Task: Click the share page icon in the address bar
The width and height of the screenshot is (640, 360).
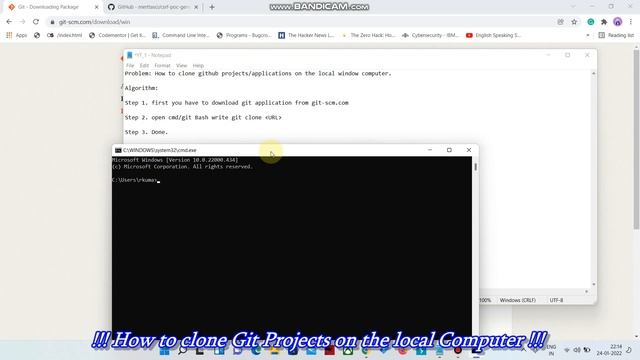Action: point(560,22)
